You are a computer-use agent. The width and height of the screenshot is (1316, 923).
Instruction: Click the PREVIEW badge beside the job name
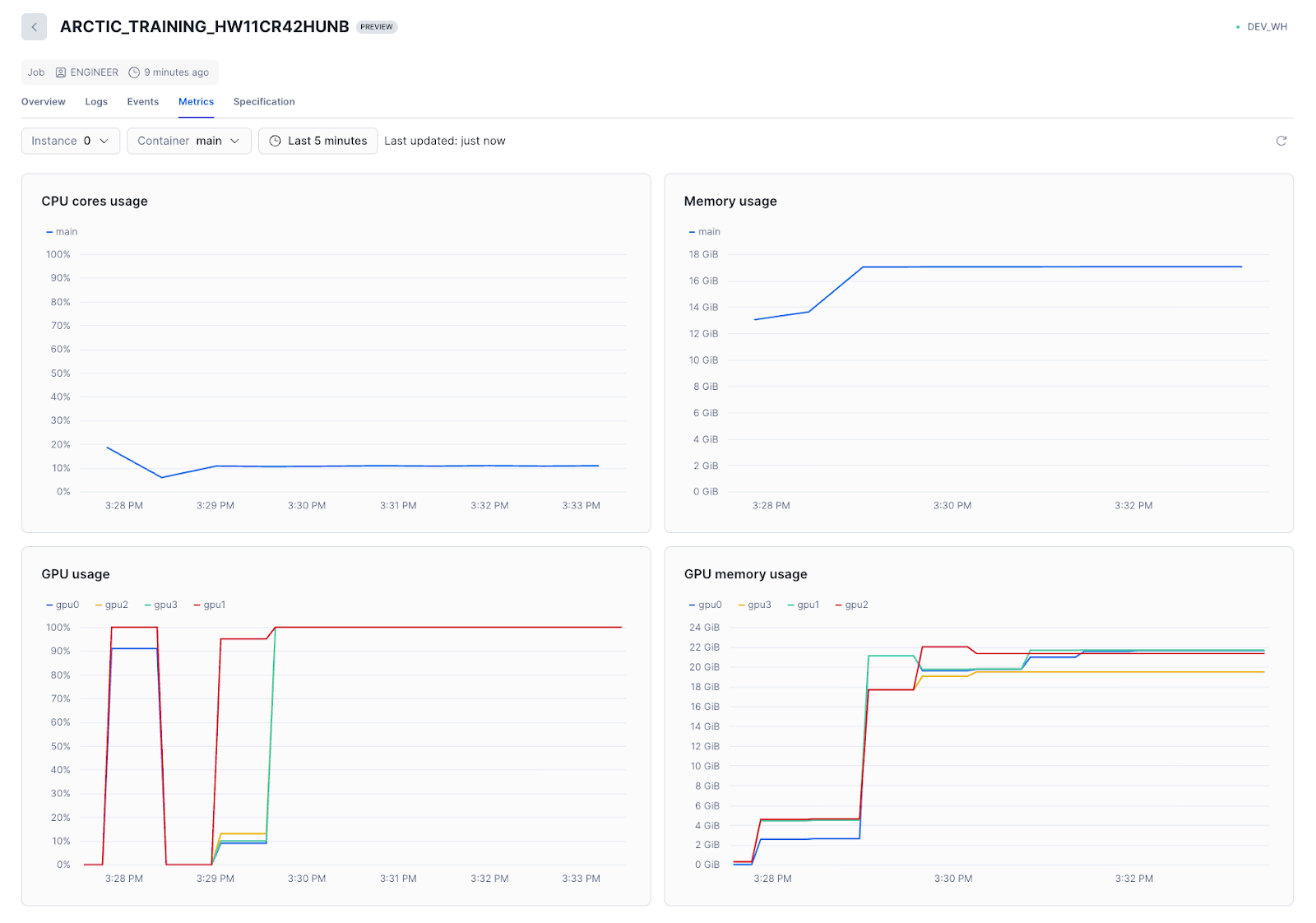pyautogui.click(x=376, y=26)
